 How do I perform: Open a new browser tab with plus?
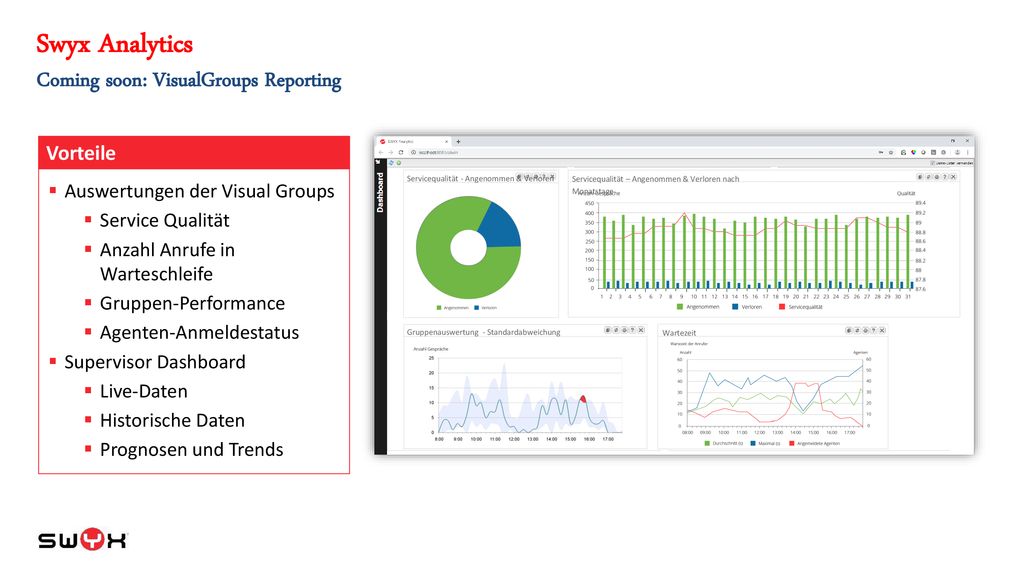click(458, 141)
